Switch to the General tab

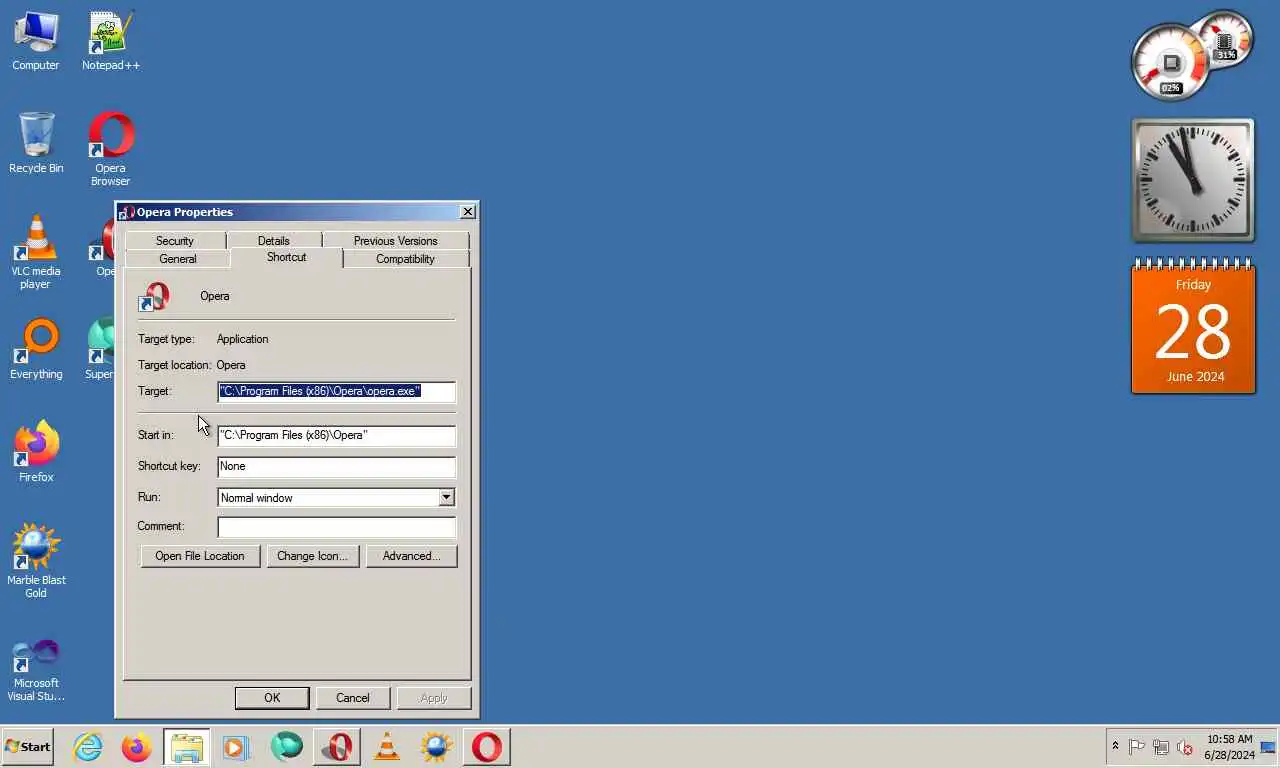[178, 259]
